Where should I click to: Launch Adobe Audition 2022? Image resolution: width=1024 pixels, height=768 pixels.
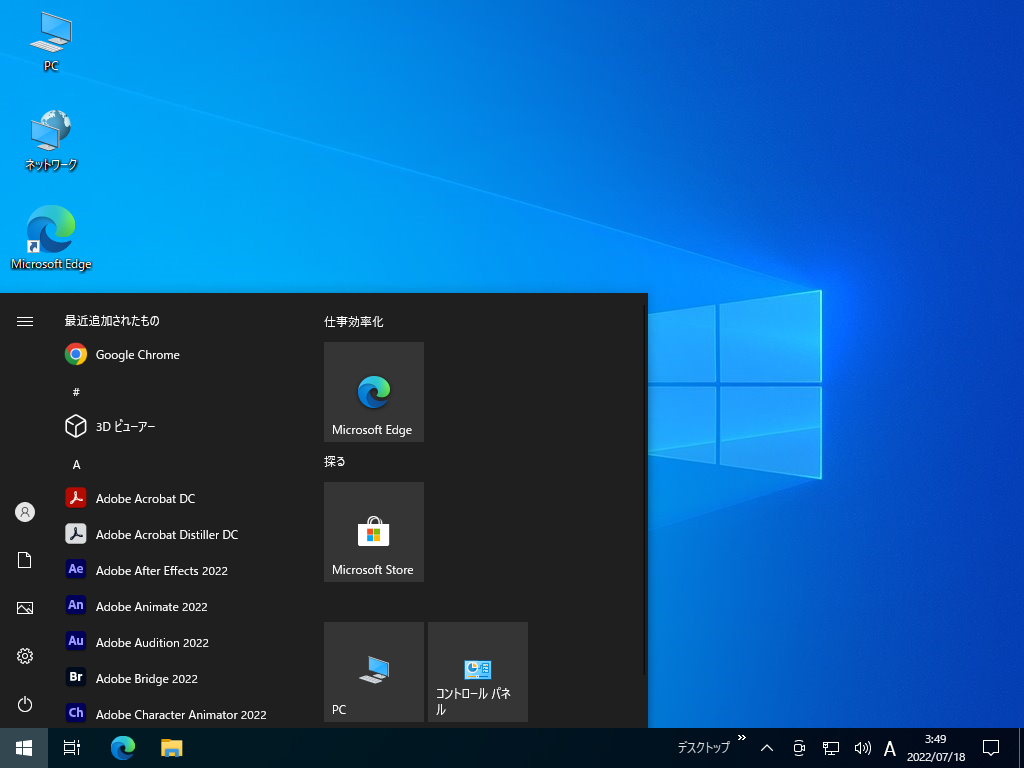[x=152, y=643]
